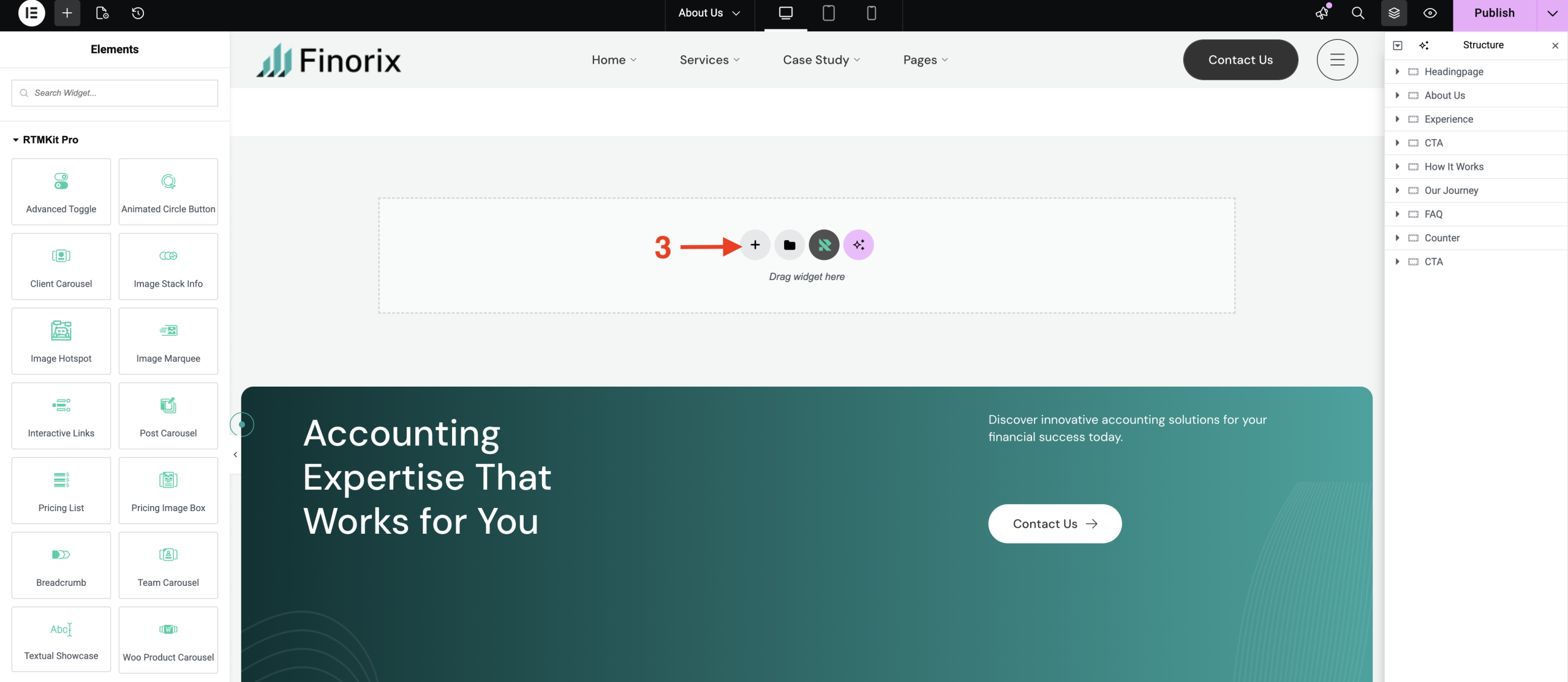
Task: Open the History clock icon
Action: [x=138, y=13]
